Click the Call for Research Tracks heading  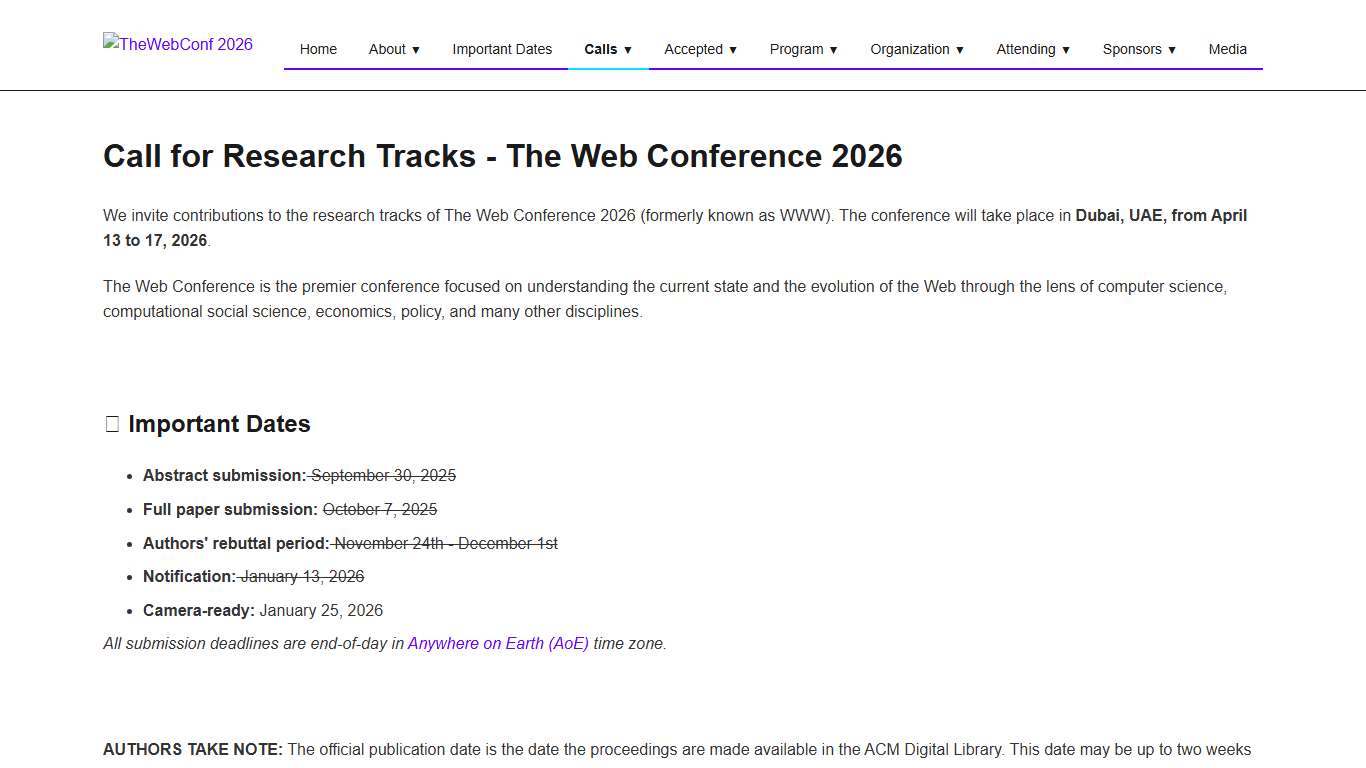tap(503, 156)
